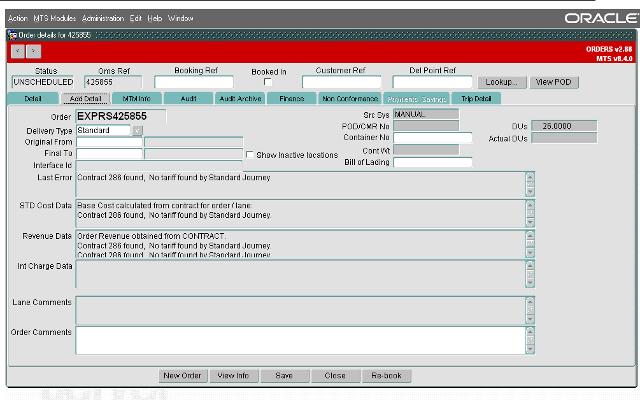Click the Order details window title icon
The height and width of the screenshot is (400, 640).
12,36
